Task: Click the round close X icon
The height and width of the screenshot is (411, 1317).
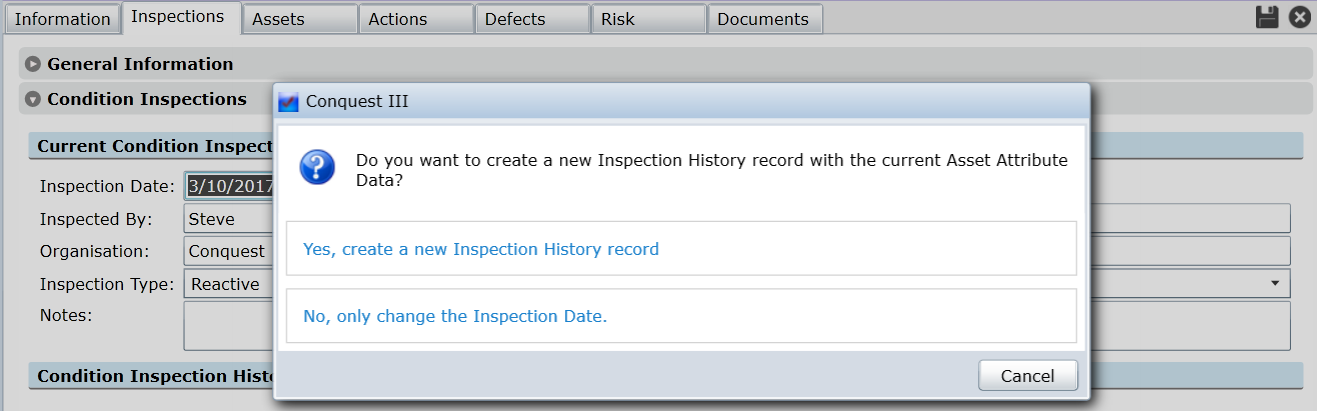Action: [x=1299, y=16]
